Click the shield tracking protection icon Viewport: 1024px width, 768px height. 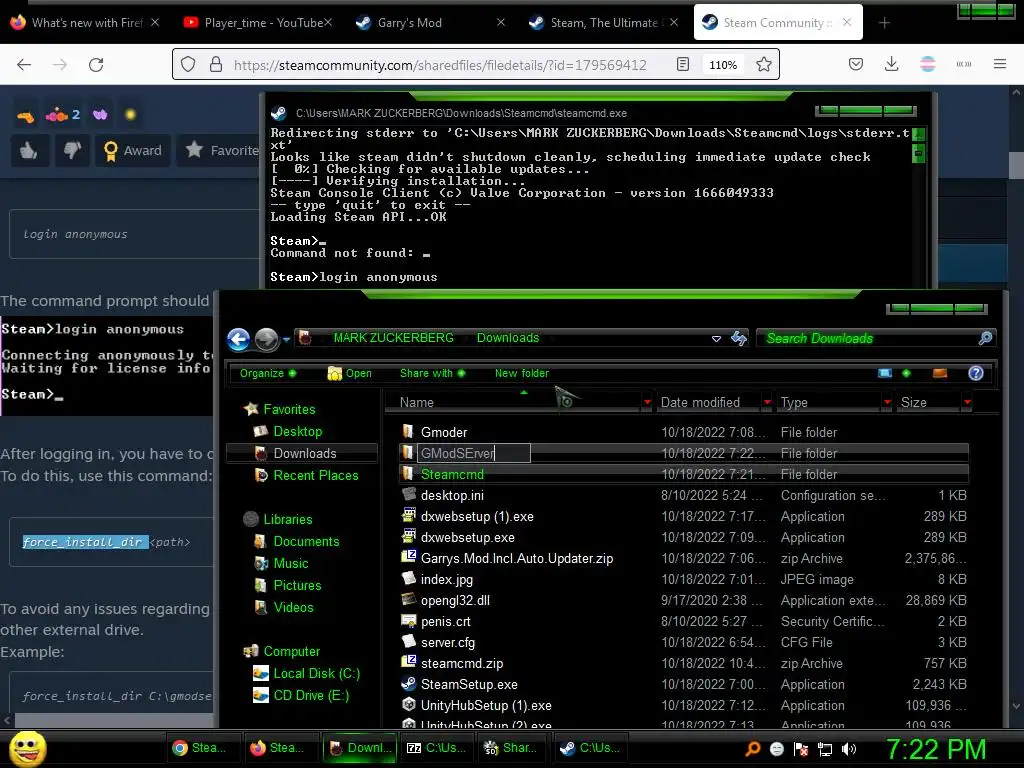188,64
